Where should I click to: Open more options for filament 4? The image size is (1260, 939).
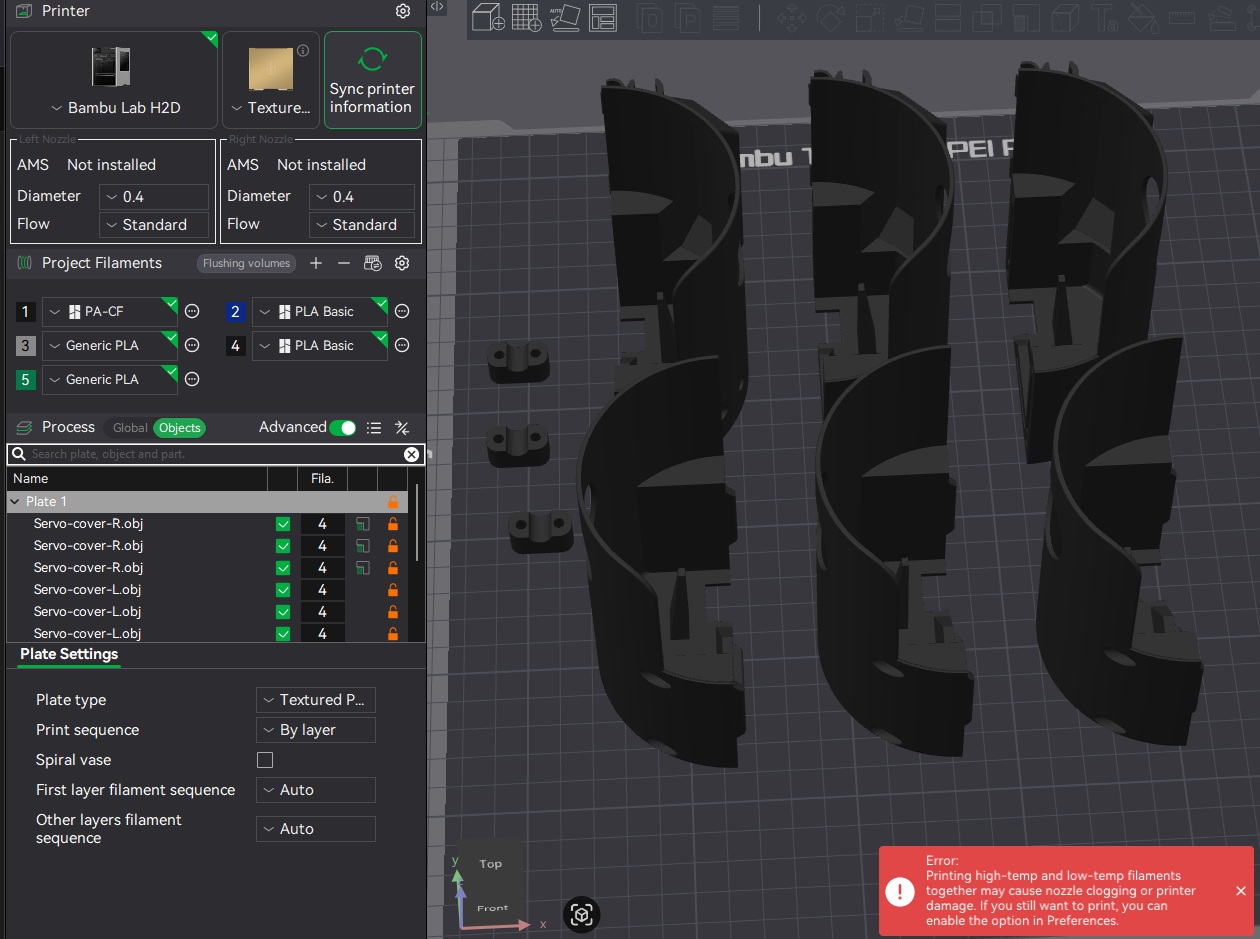point(402,346)
